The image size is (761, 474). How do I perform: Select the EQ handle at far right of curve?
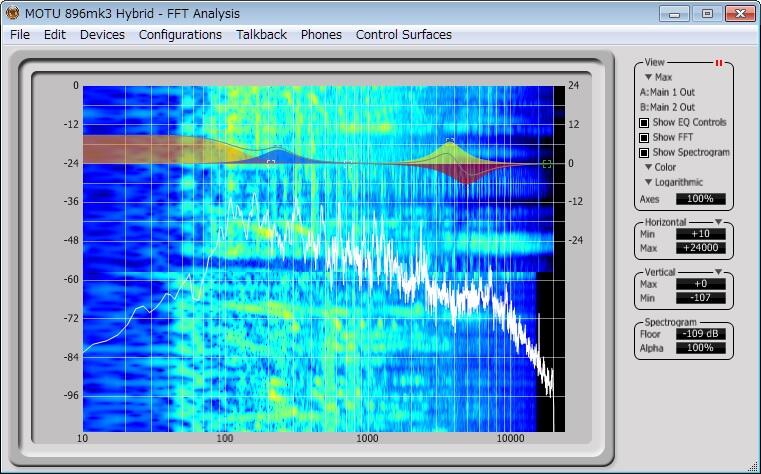[547, 164]
